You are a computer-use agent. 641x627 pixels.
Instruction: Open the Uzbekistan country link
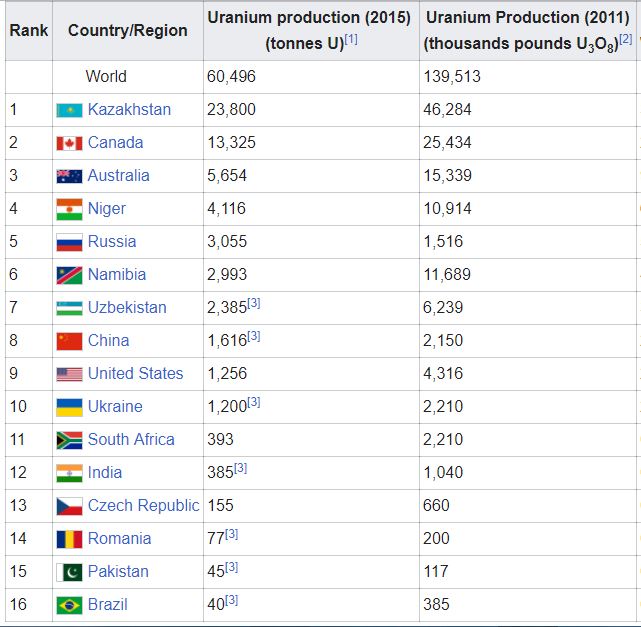[x=127, y=307]
